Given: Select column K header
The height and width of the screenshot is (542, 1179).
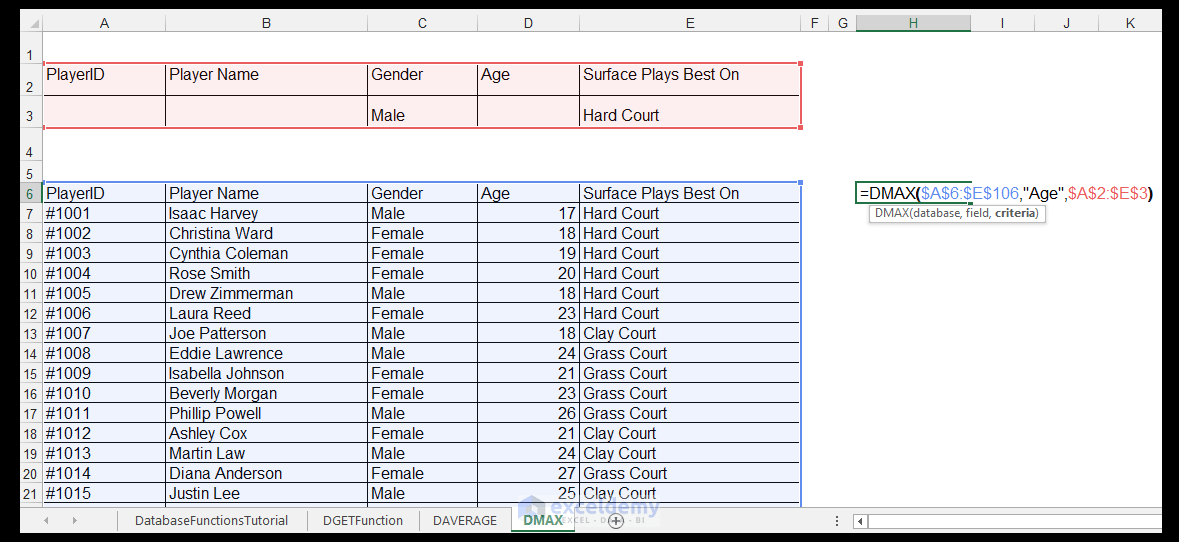Looking at the screenshot, I should [1130, 23].
